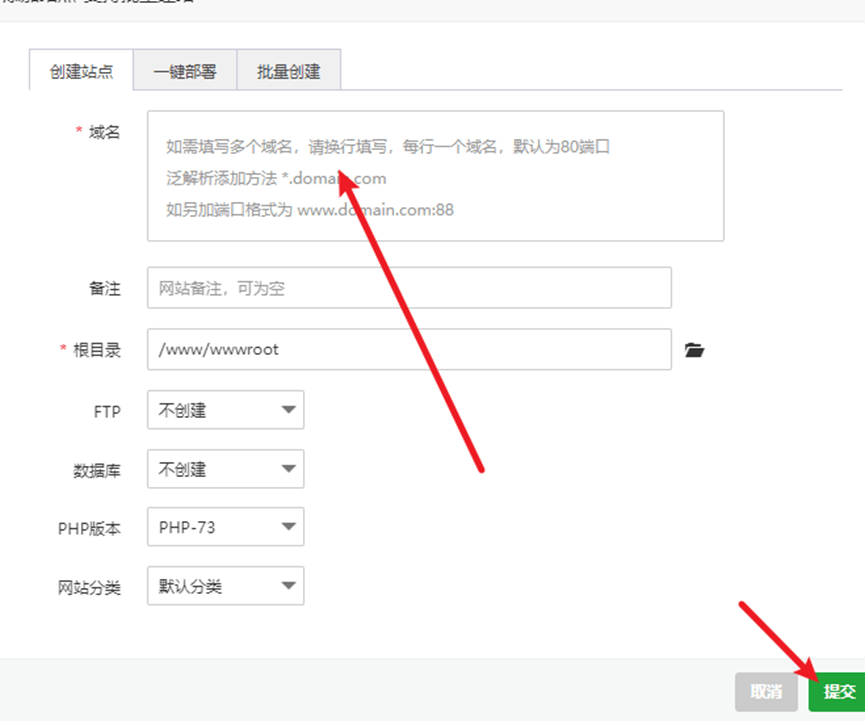Screen dimensions: 865x721
Task: Click the 根目录 path input with /www/wwwroot
Action: (409, 350)
